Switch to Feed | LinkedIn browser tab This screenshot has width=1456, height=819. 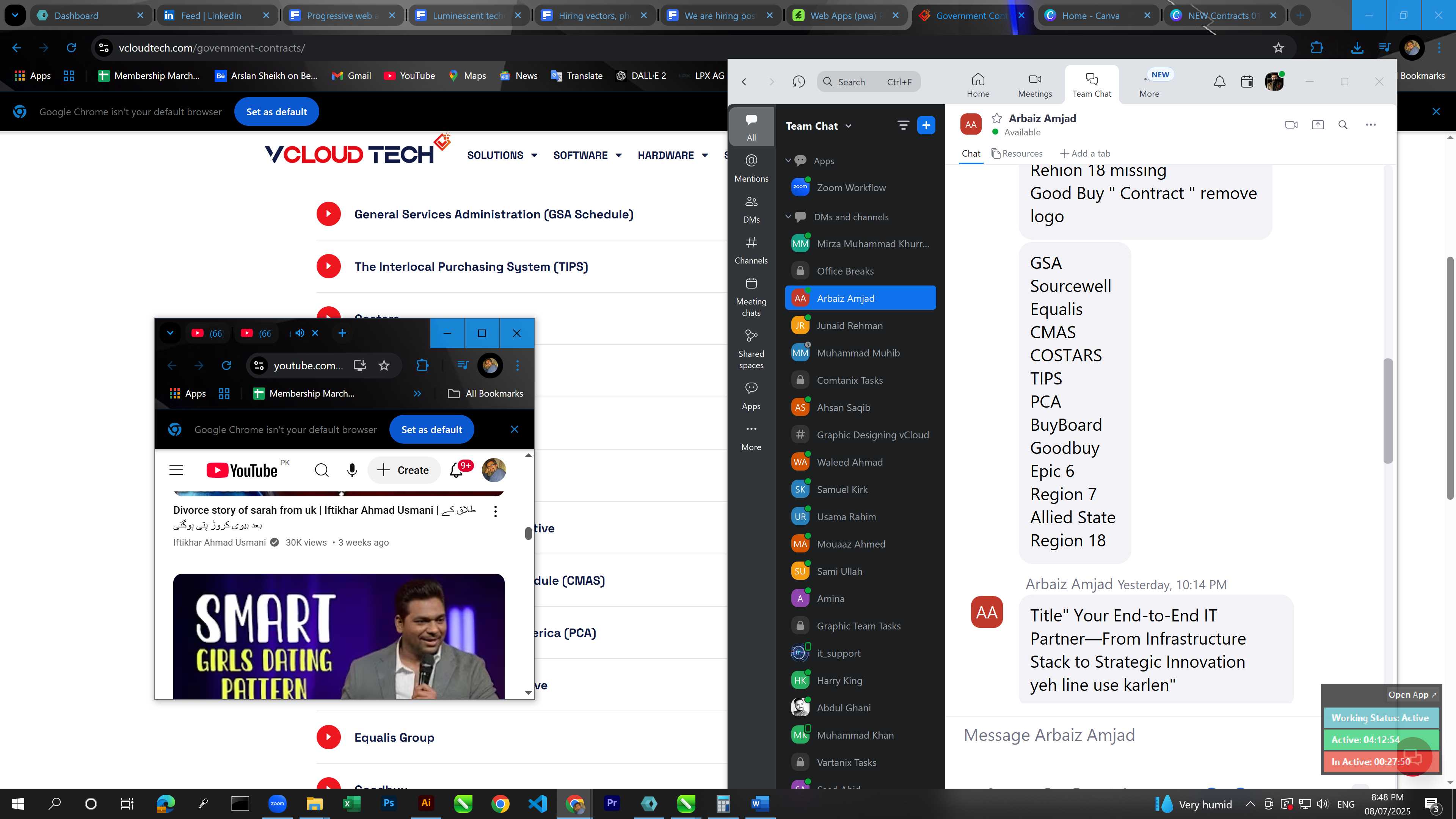(x=217, y=16)
